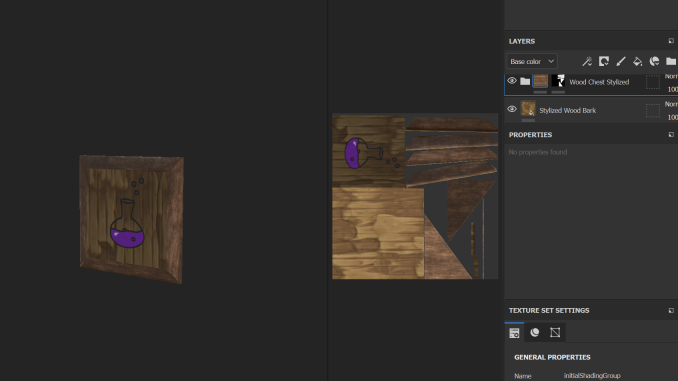Open the channels tab with sphere icon
The width and height of the screenshot is (678, 381).
click(535, 332)
